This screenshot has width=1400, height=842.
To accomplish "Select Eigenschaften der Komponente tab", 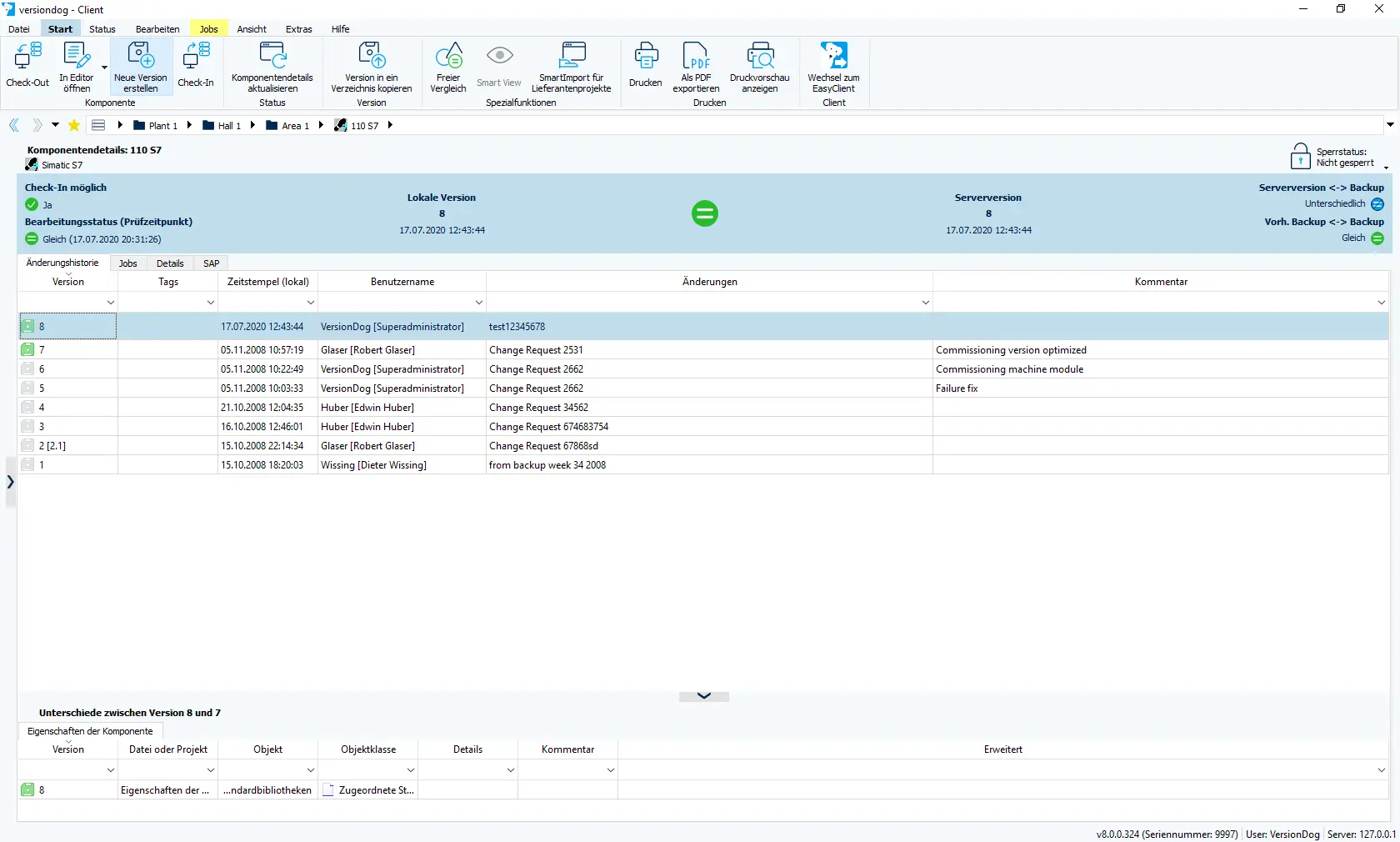I will [x=90, y=731].
